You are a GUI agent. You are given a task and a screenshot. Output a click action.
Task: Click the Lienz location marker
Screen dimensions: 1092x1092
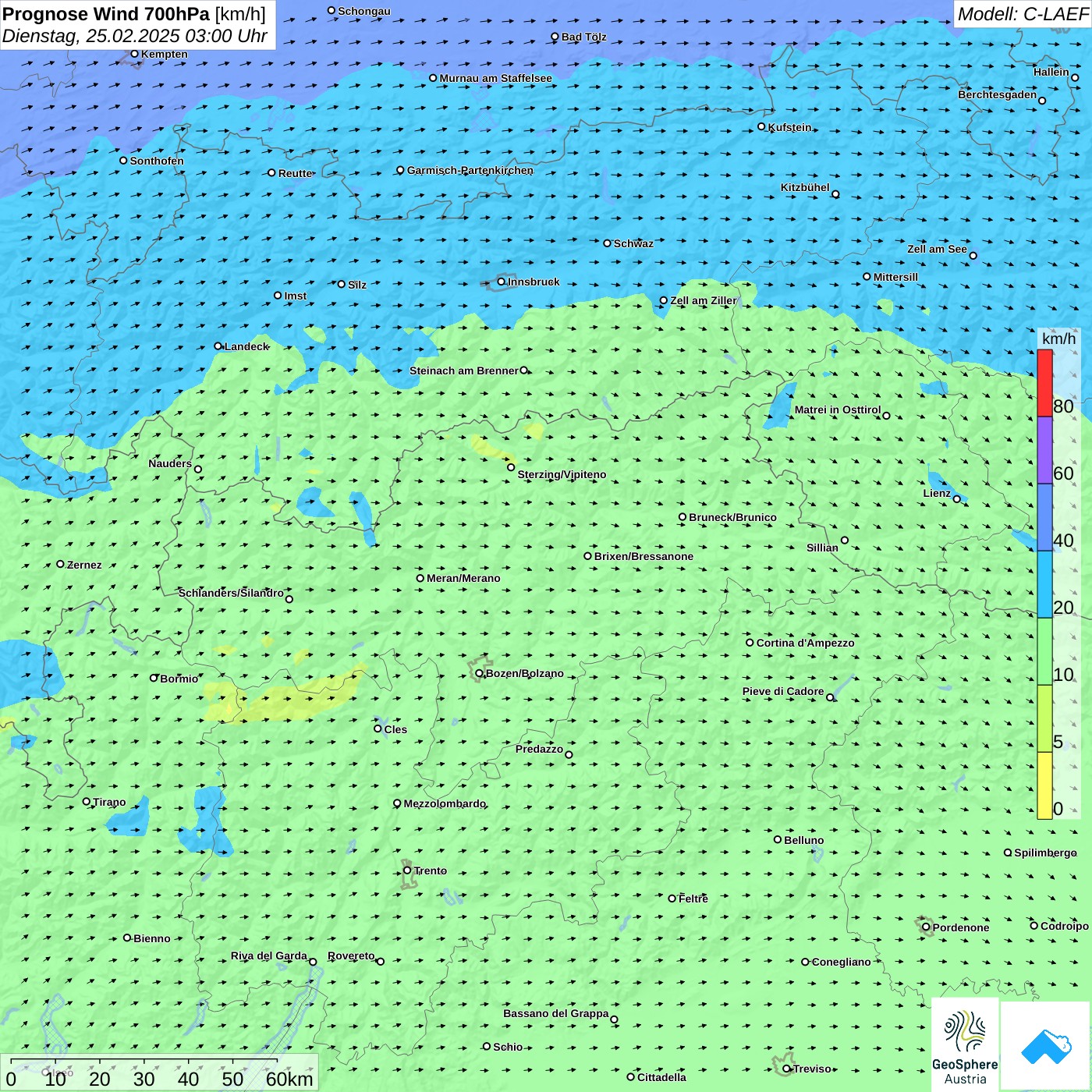pyautogui.click(x=957, y=498)
